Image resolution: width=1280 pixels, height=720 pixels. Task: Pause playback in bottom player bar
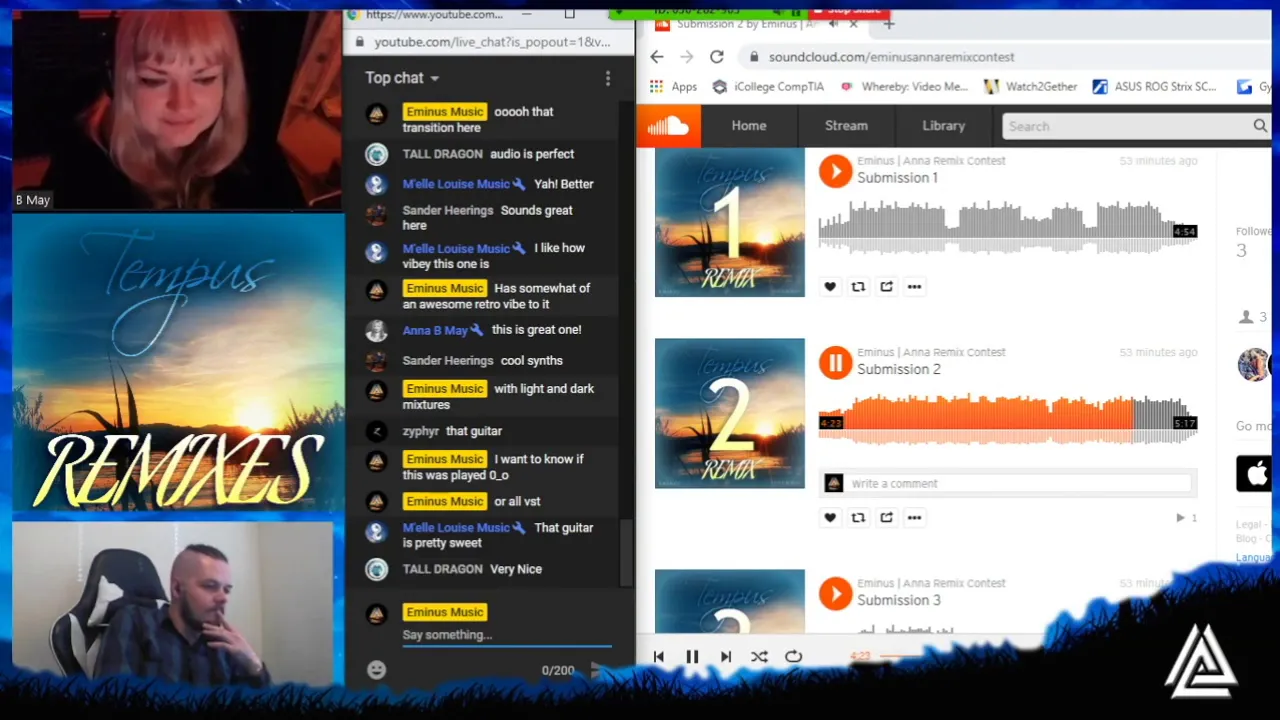pyautogui.click(x=692, y=657)
